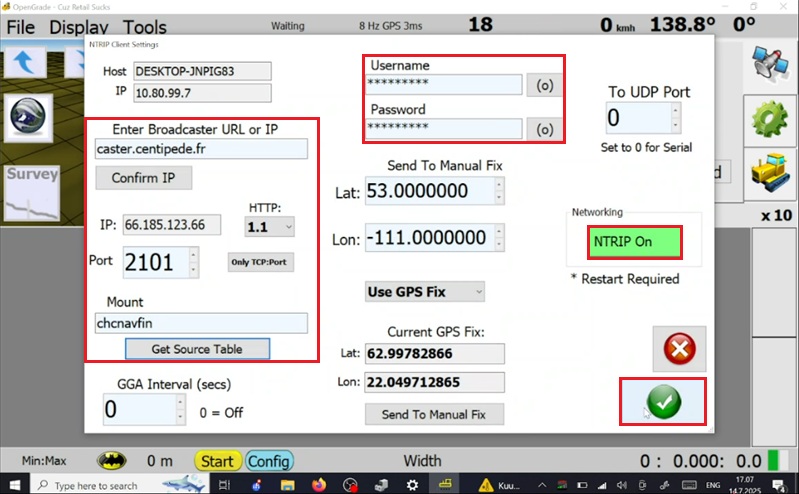Open the File menu
The width and height of the screenshot is (799, 494).
pos(20,26)
